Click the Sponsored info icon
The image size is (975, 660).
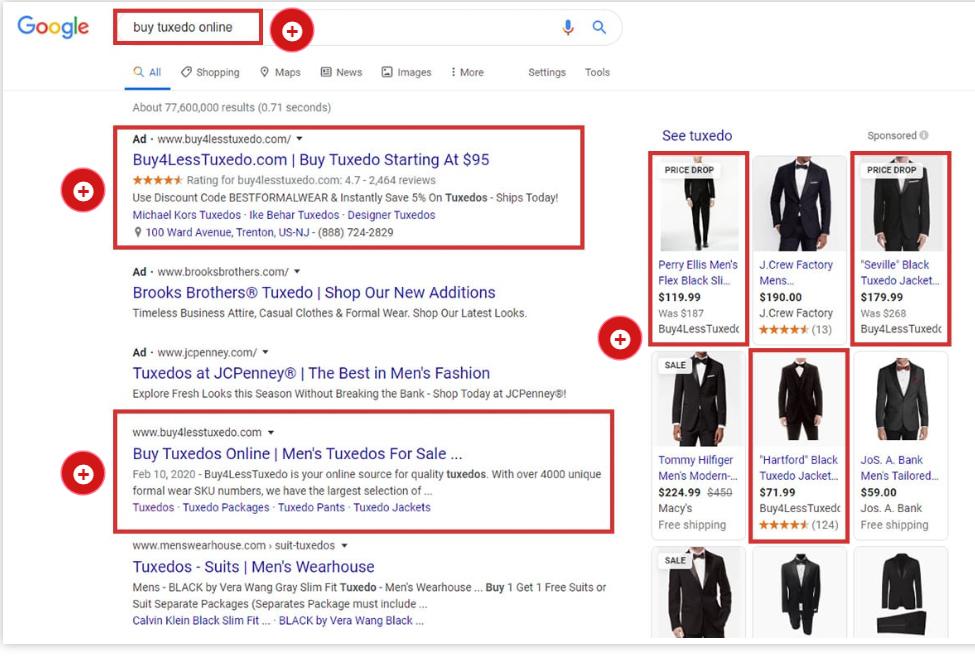(x=924, y=135)
